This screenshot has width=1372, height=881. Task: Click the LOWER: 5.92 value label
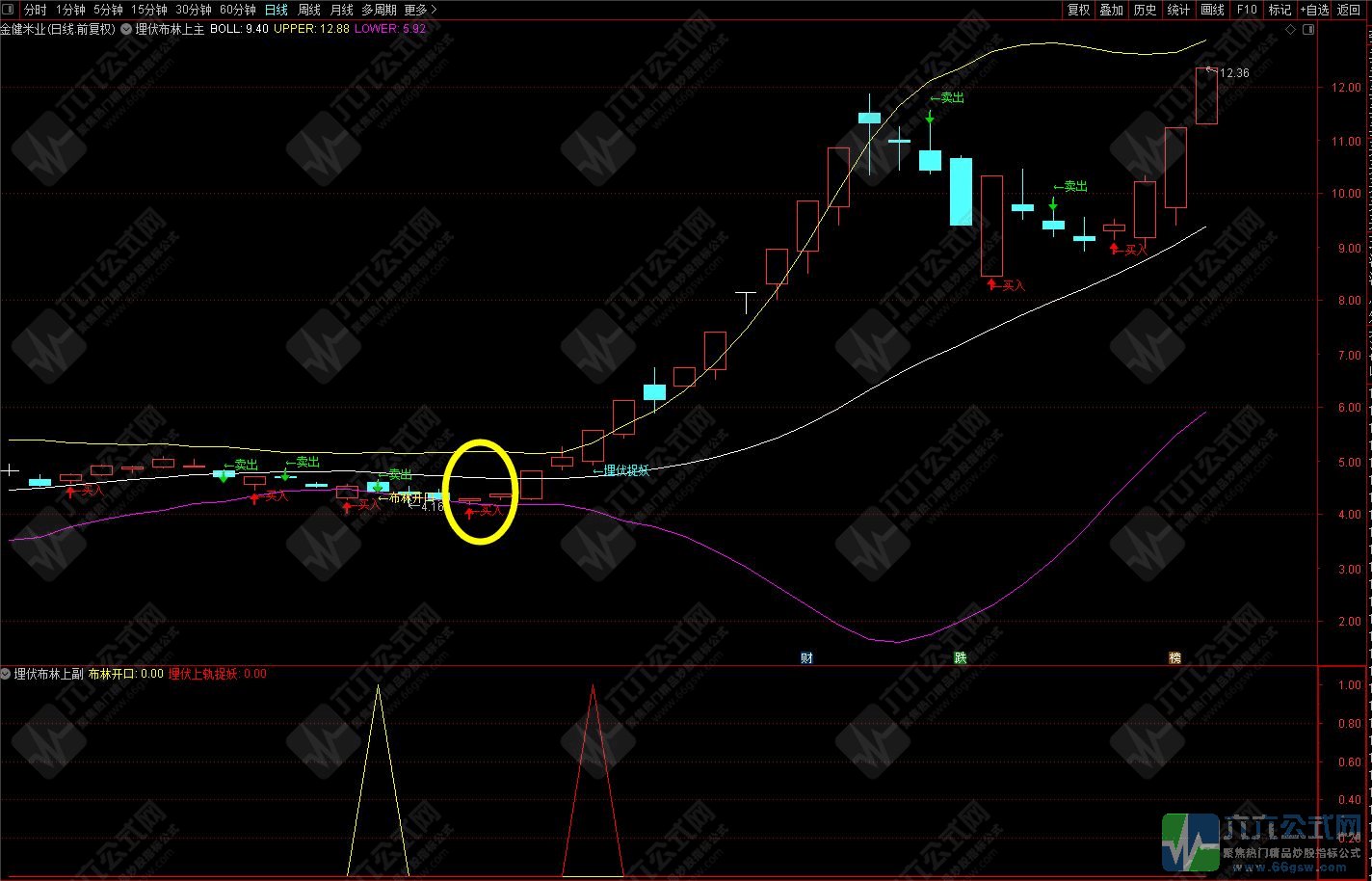click(390, 29)
